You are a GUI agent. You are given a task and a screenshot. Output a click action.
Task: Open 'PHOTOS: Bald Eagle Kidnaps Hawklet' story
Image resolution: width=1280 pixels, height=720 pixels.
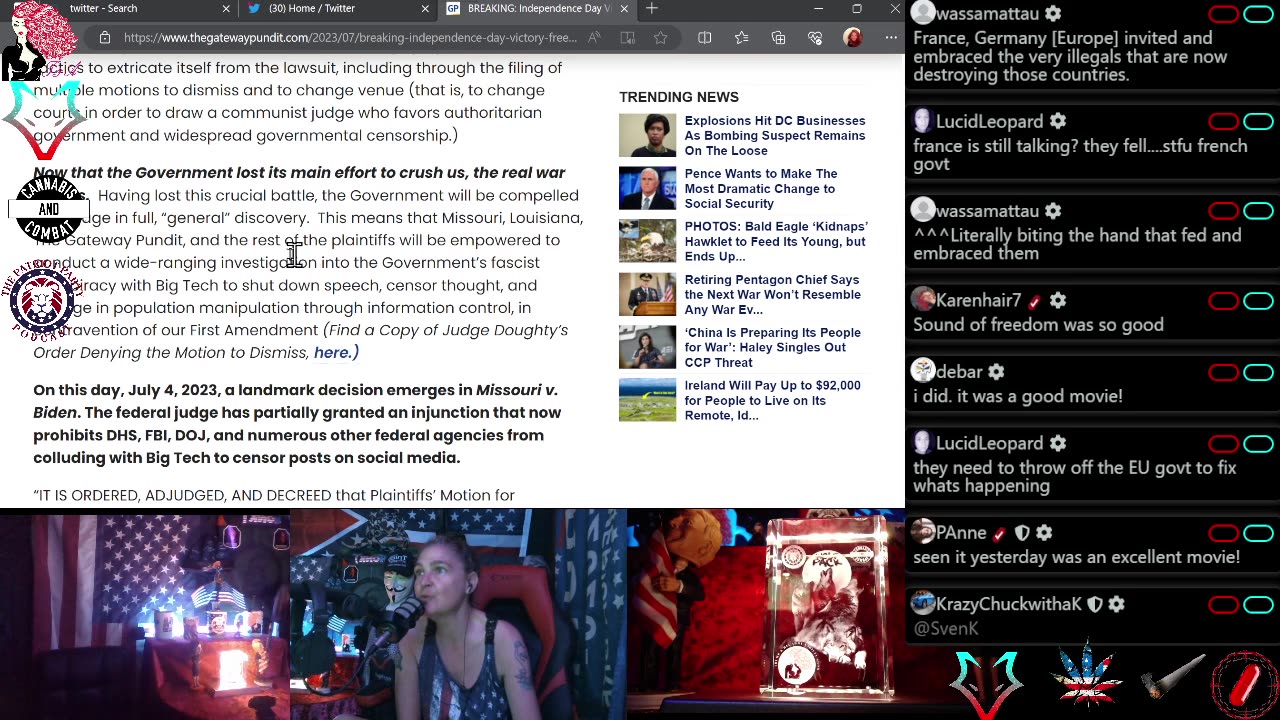click(776, 242)
